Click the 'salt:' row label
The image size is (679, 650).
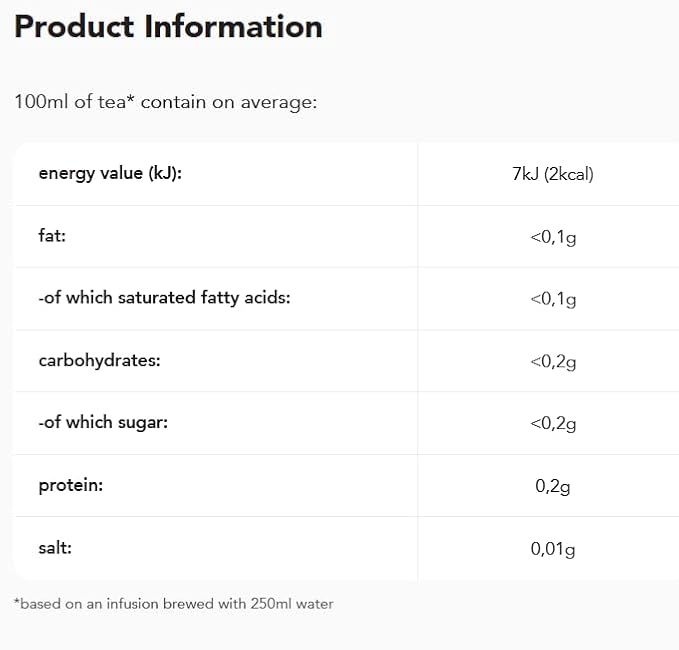tap(55, 548)
